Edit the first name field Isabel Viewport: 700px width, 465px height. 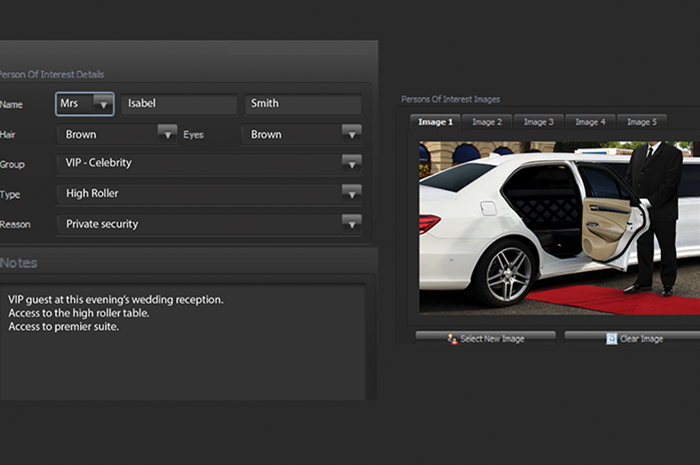click(x=179, y=104)
